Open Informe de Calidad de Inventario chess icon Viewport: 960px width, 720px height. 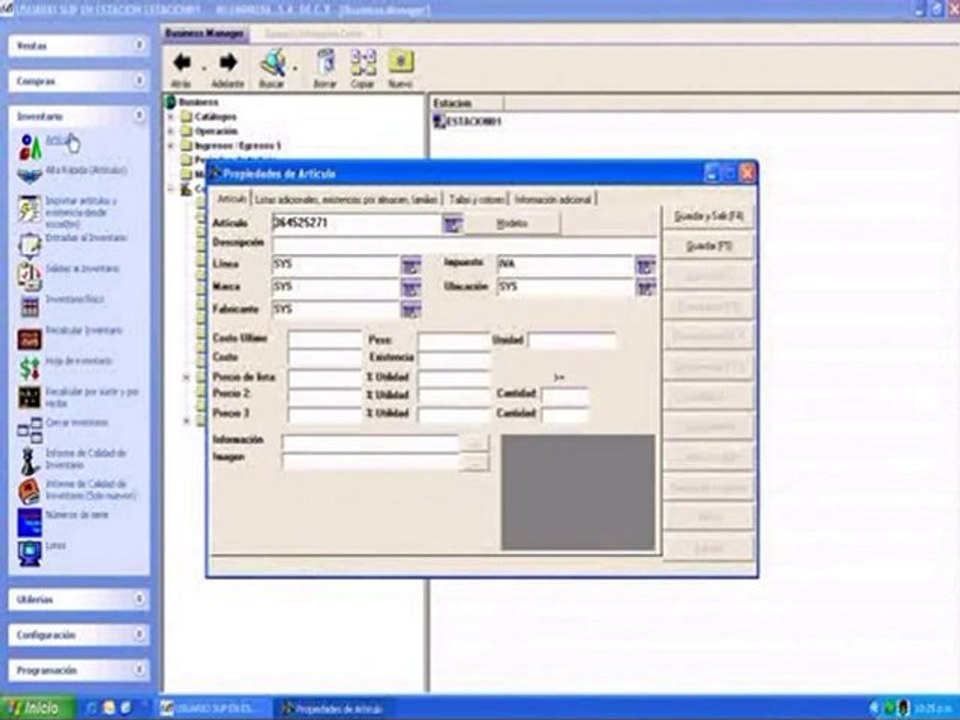[x=29, y=460]
